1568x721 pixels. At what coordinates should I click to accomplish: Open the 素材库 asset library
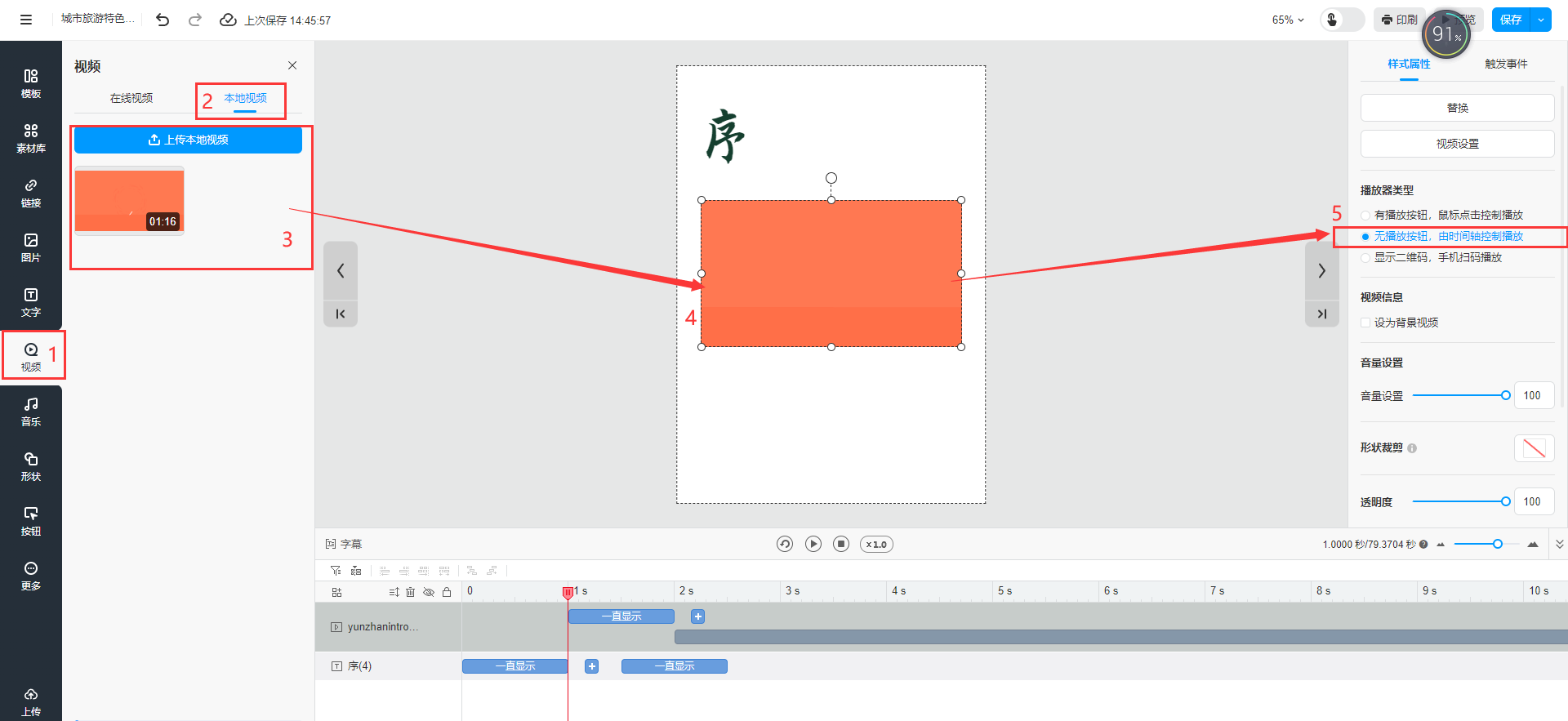point(31,137)
